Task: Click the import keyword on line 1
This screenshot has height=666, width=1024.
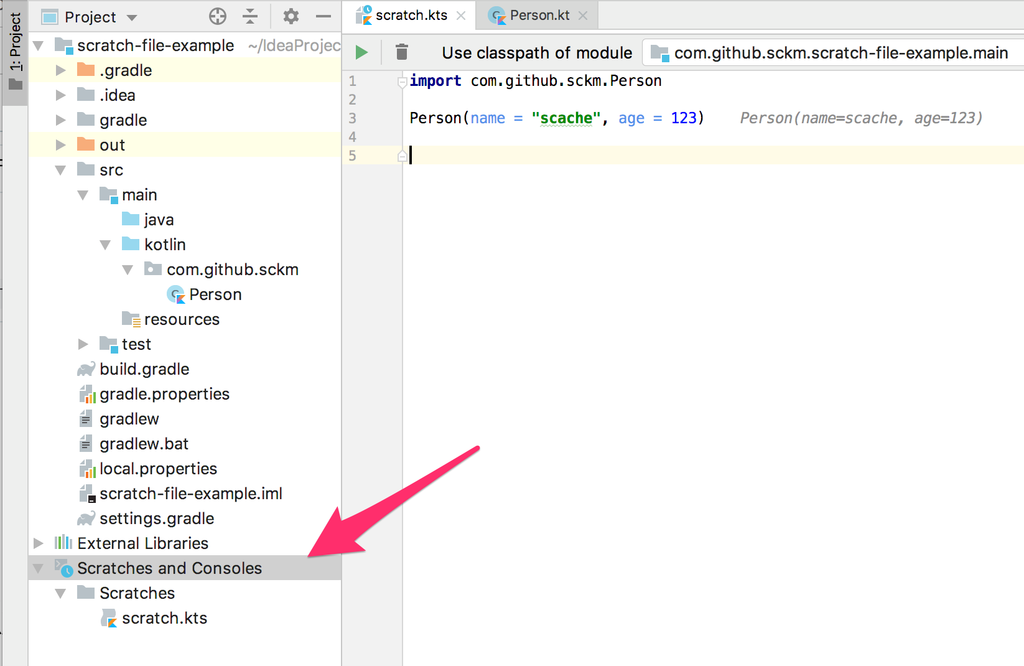Action: point(436,81)
